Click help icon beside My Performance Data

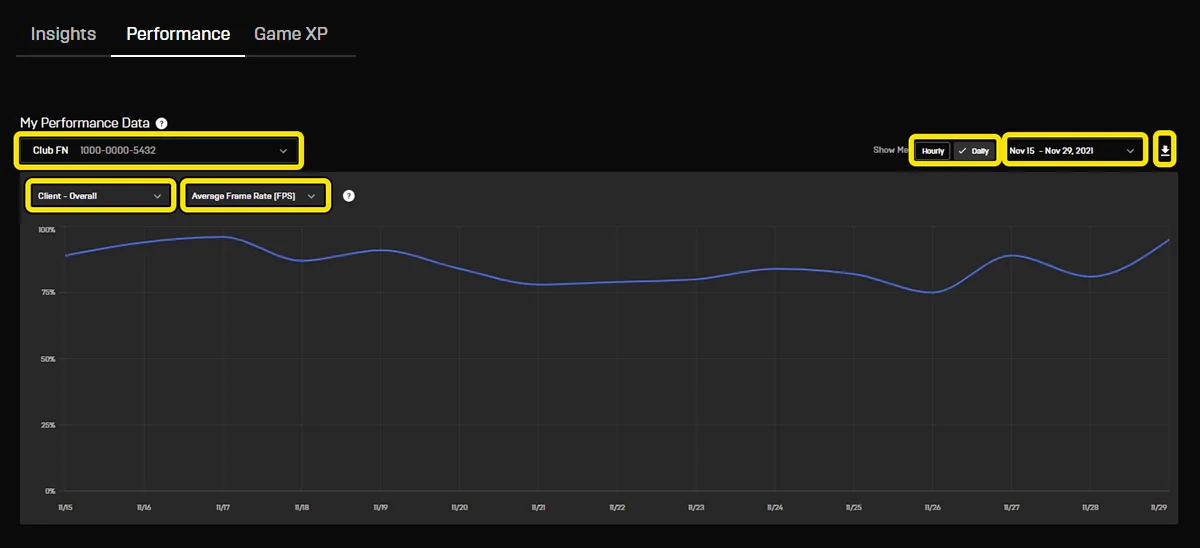(162, 123)
